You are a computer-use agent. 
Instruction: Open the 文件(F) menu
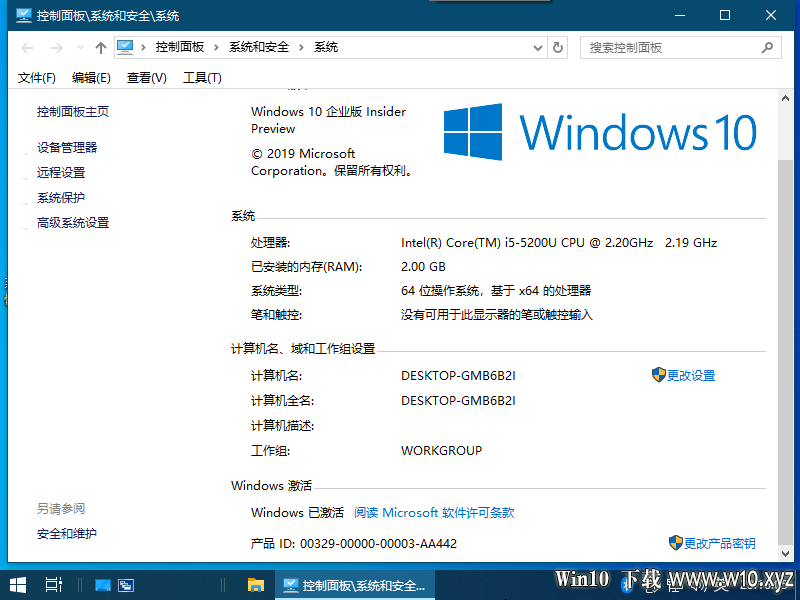(37, 78)
